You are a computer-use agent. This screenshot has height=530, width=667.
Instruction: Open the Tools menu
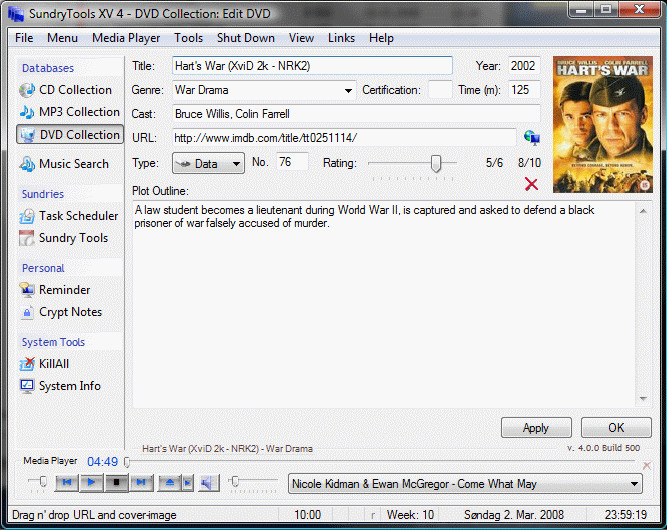tap(188, 38)
